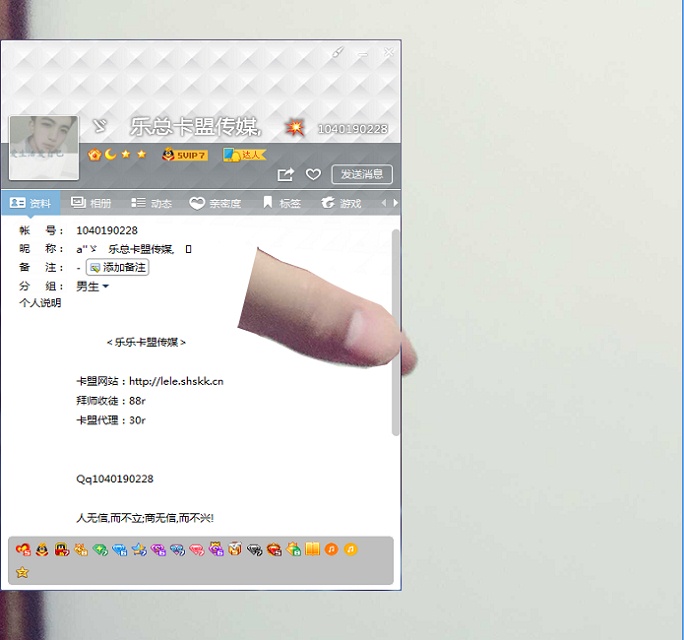Open the http://lele.shskk.cn link text
Image resolution: width=684 pixels, height=640 pixels.
pos(176,381)
